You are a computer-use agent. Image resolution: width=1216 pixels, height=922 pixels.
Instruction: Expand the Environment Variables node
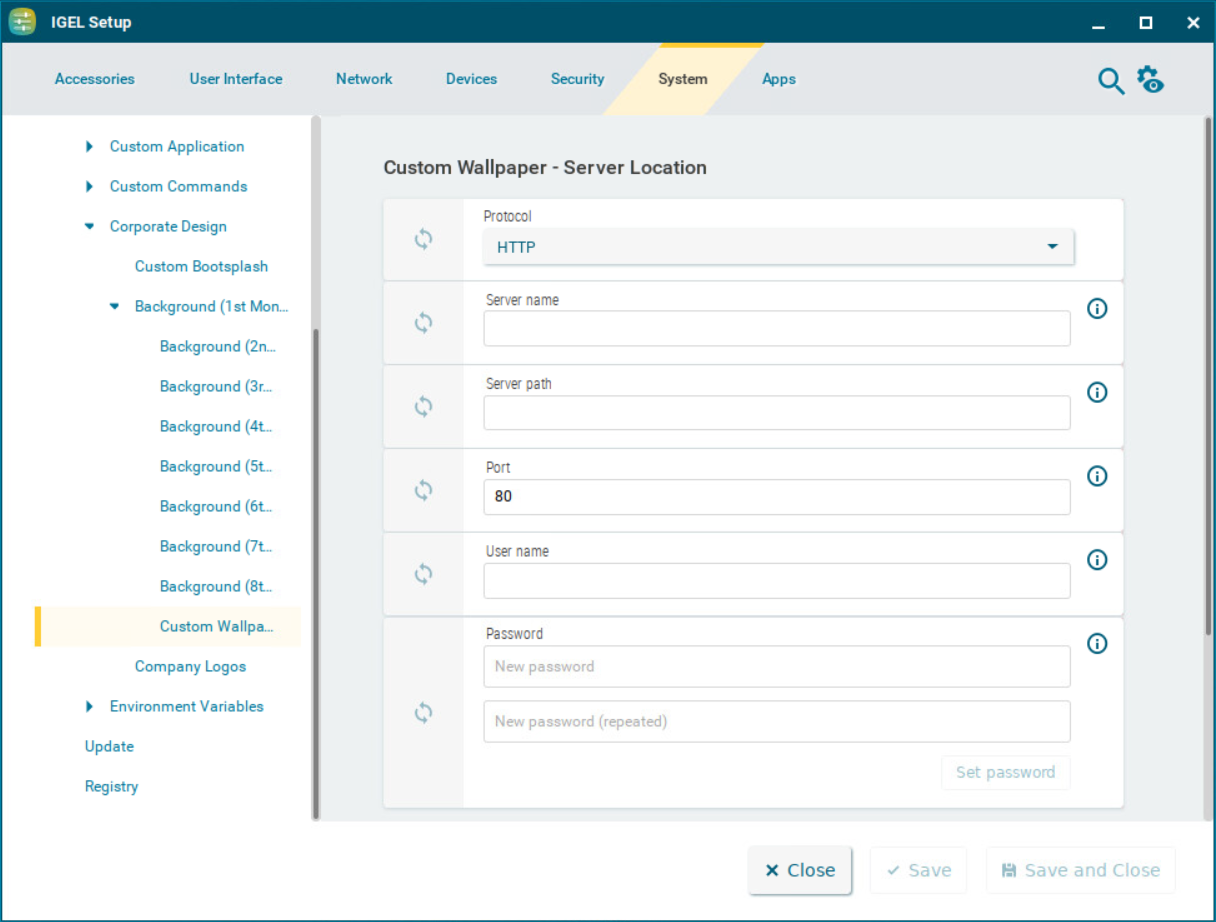coord(90,707)
